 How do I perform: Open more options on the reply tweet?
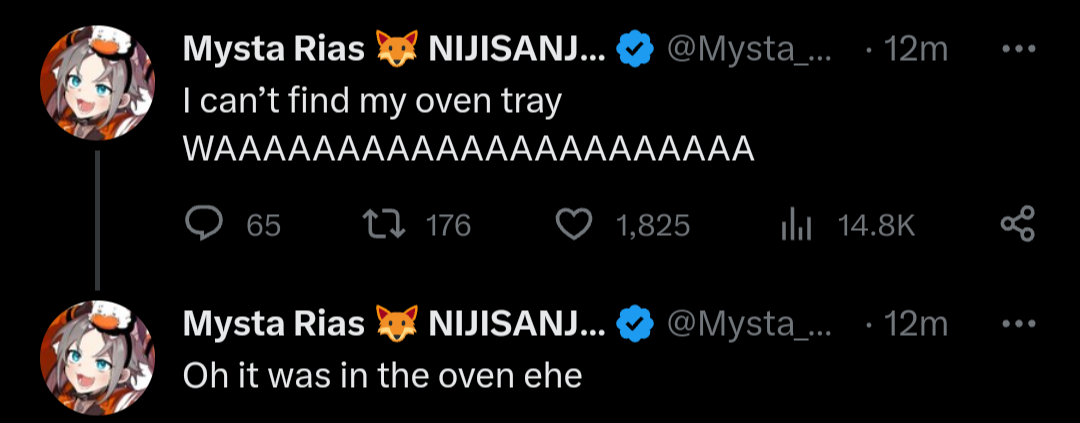1018,323
